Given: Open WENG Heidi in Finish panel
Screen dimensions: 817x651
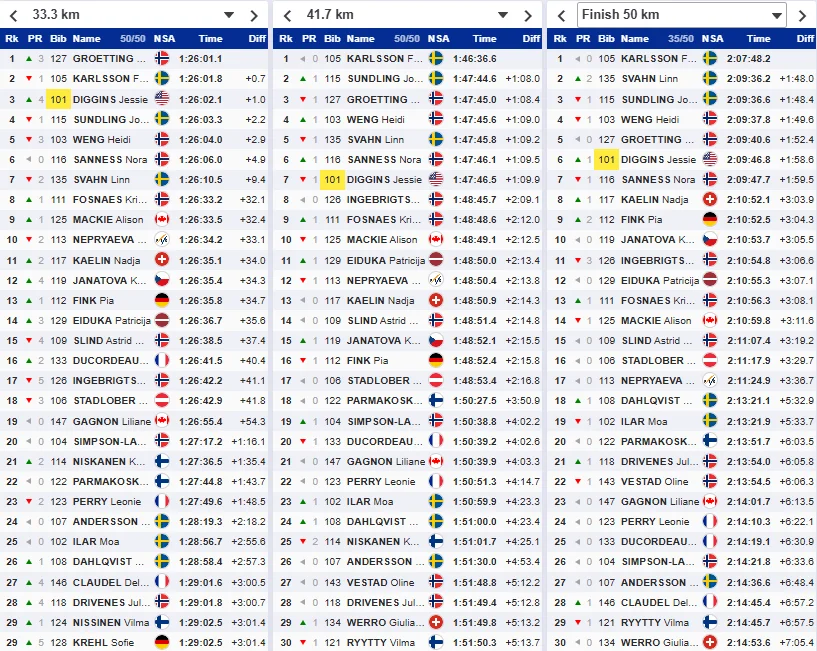Looking at the screenshot, I should pos(650,119).
